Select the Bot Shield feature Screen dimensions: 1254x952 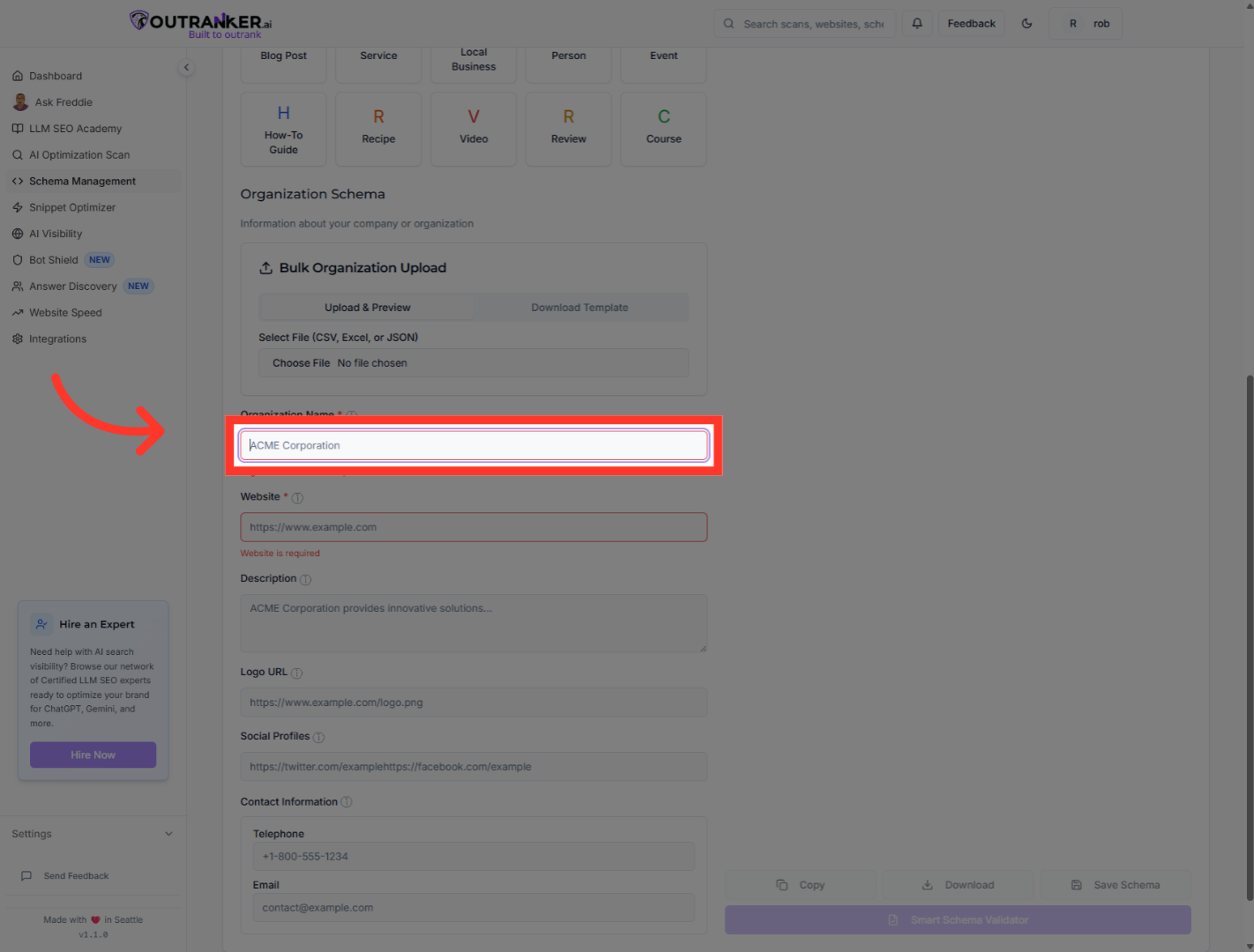coord(53,259)
